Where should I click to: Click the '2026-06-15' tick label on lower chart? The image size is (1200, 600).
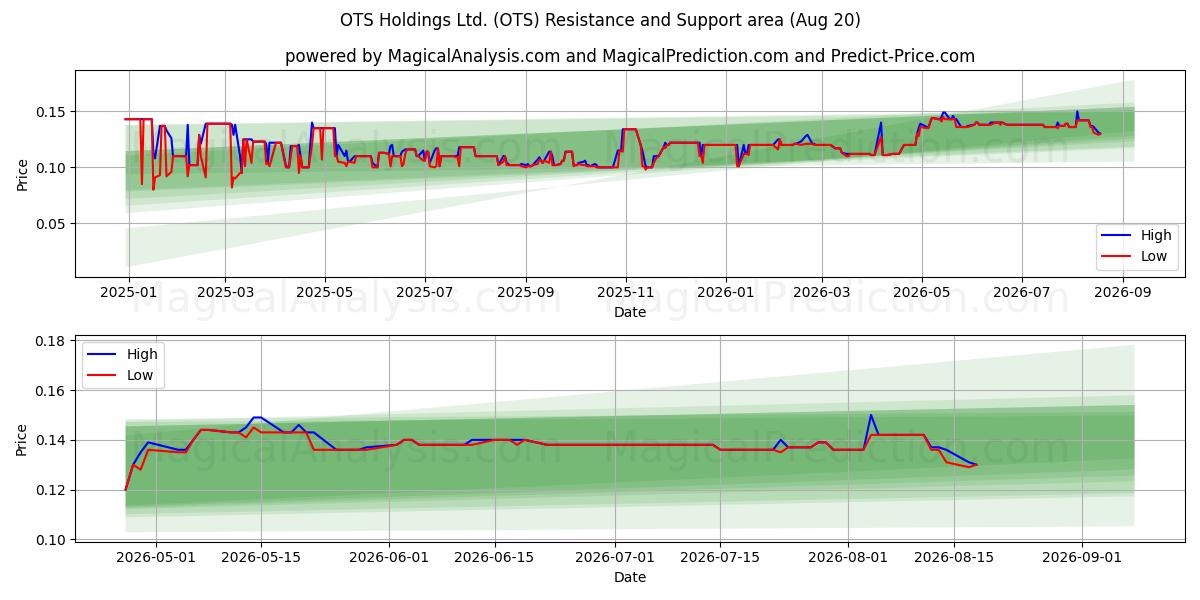[495, 558]
